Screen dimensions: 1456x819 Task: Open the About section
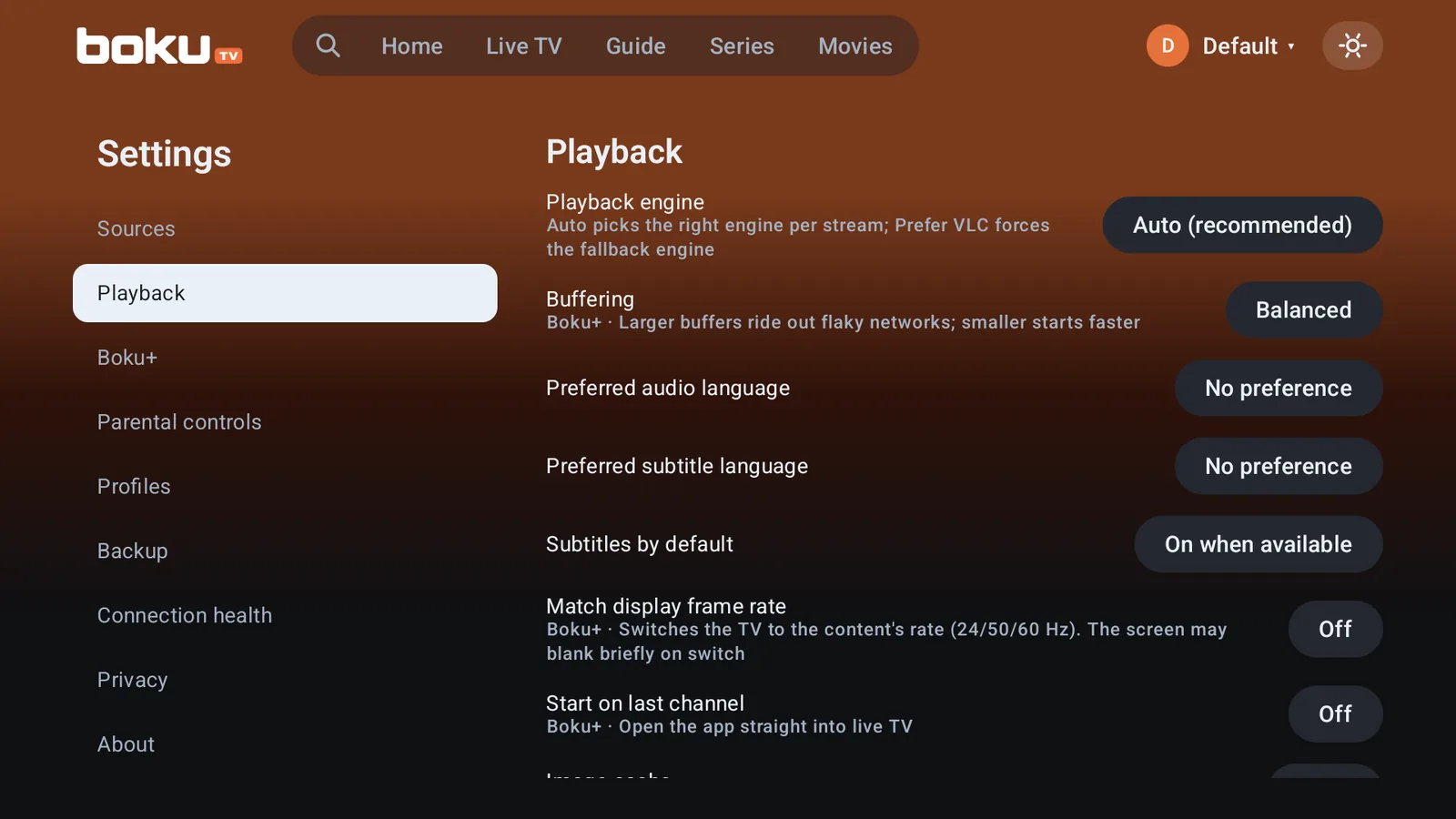pos(285,744)
